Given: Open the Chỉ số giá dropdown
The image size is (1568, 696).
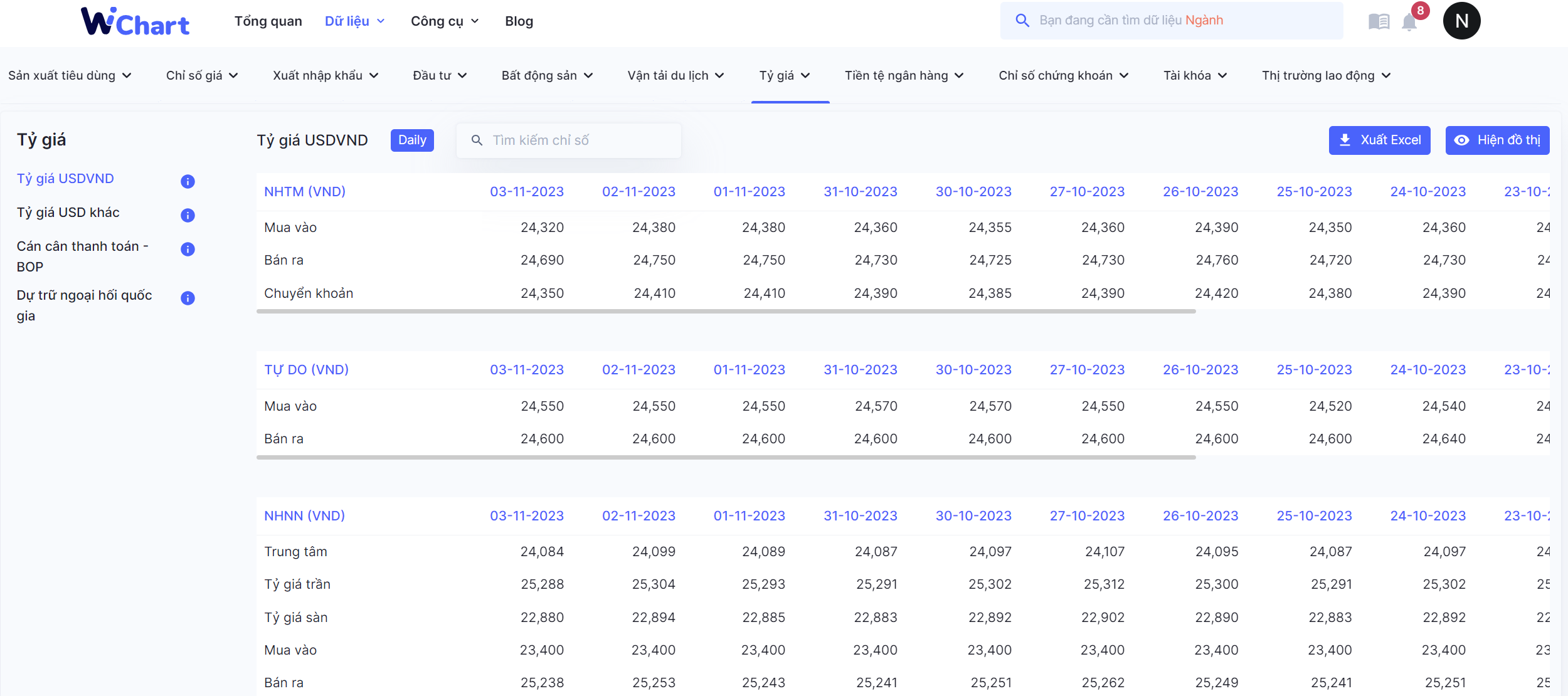Looking at the screenshot, I should coord(202,75).
